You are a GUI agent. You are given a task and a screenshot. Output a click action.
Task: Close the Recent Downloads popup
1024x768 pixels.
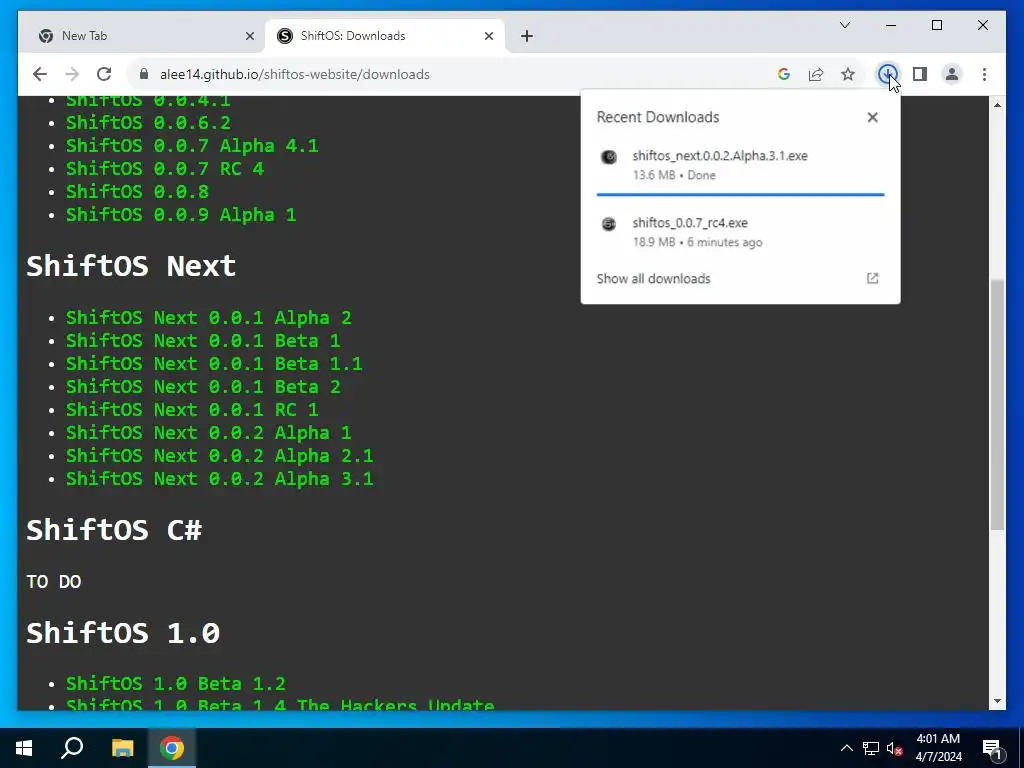pyautogui.click(x=872, y=118)
